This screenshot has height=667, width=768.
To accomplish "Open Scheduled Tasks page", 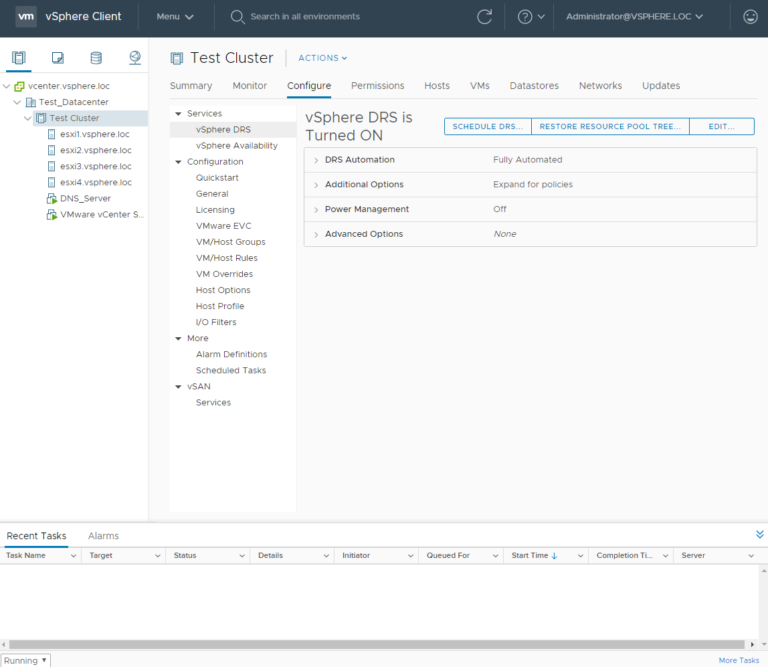I will tap(231, 371).
